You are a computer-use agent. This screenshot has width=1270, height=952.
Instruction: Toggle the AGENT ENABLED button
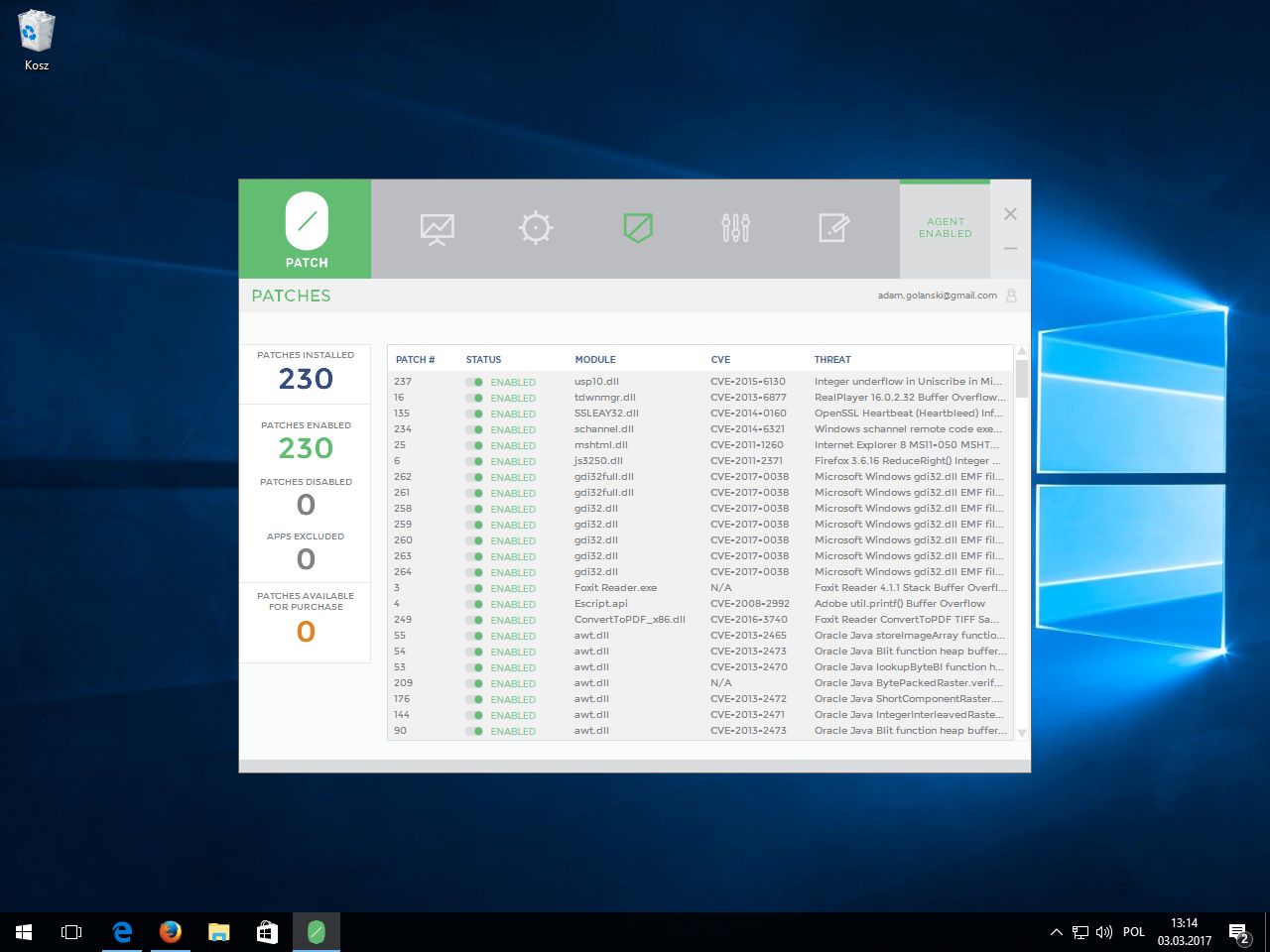pos(945,228)
